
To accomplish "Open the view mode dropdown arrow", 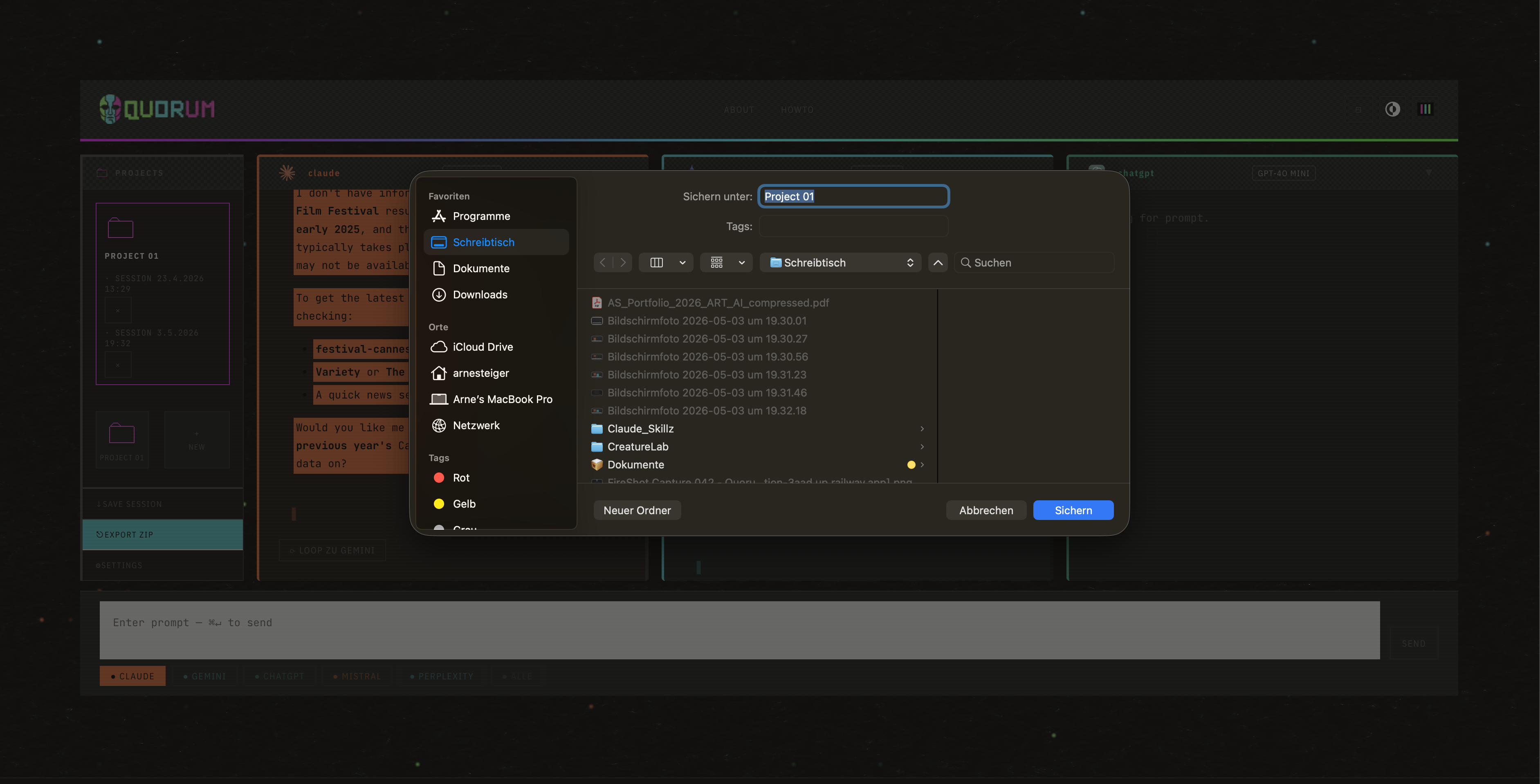I will 682,262.
